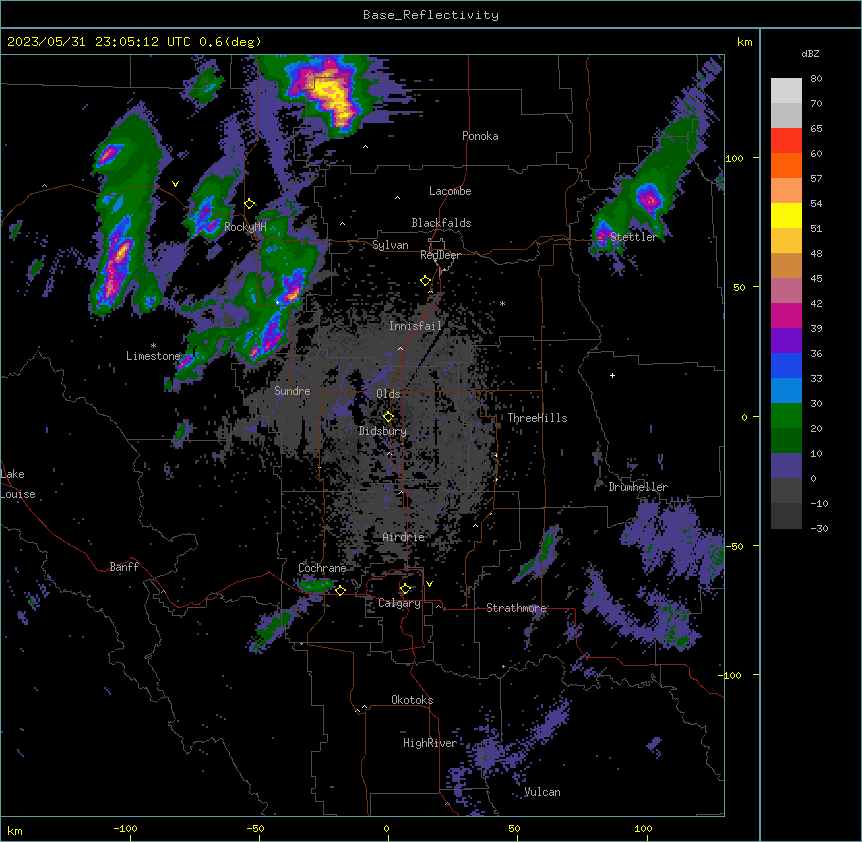Click the white plus marker north of Drumheller
The height and width of the screenshot is (842, 862).
pyautogui.click(x=612, y=375)
